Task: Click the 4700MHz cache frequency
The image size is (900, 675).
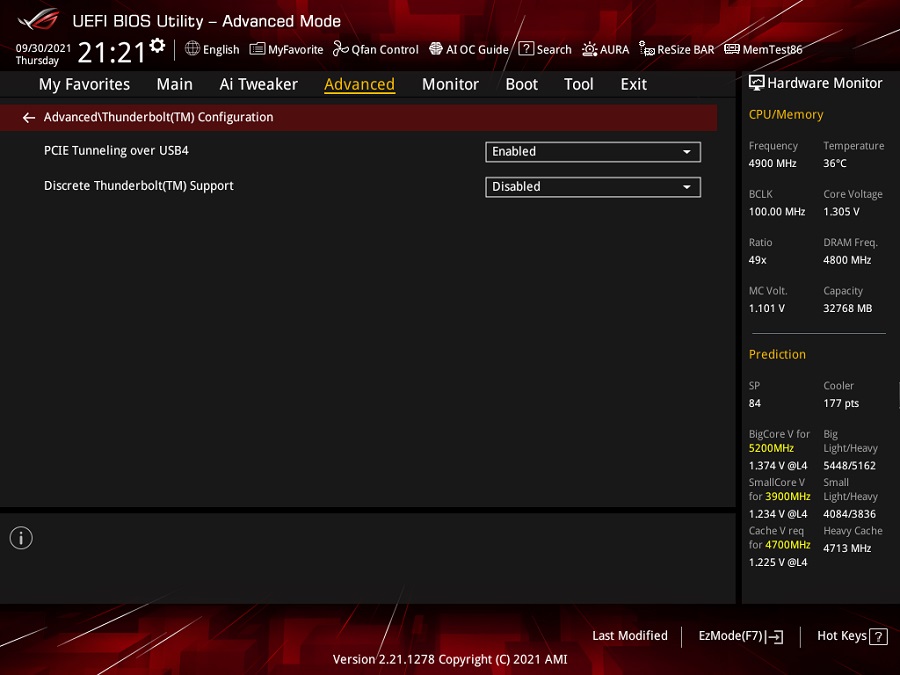Action: (788, 545)
